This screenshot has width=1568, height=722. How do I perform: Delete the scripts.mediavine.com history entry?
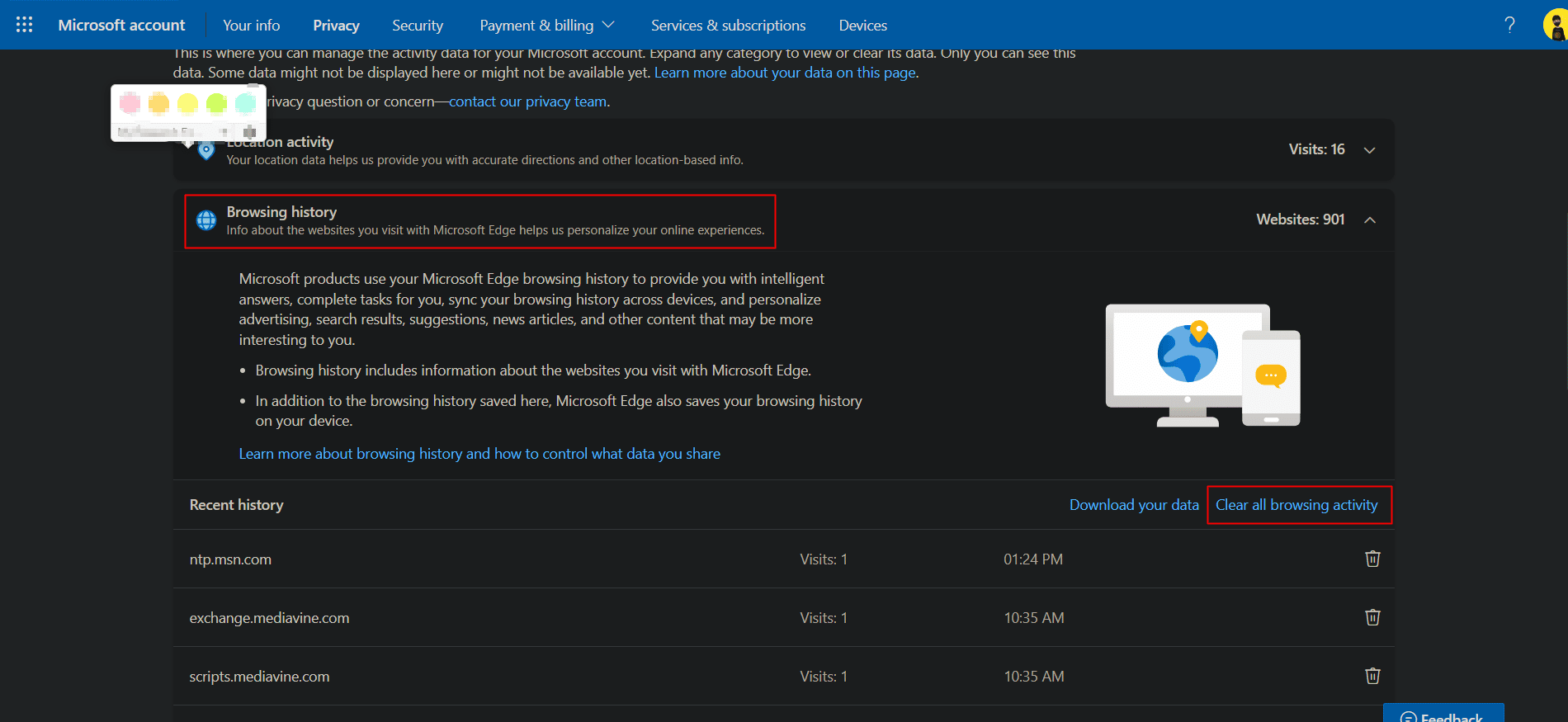tap(1372, 676)
